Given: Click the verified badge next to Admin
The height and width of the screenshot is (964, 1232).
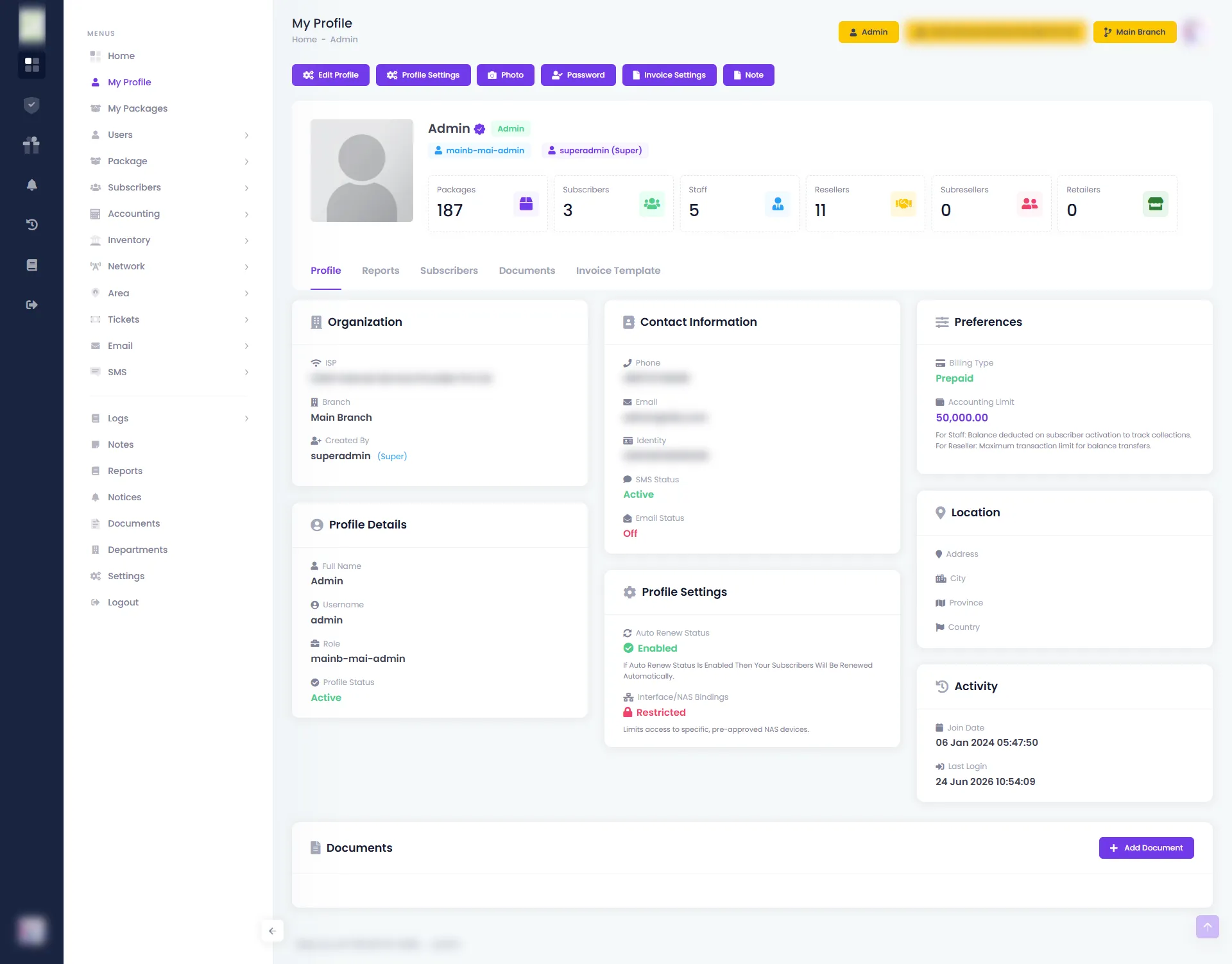Looking at the screenshot, I should pyautogui.click(x=479, y=129).
